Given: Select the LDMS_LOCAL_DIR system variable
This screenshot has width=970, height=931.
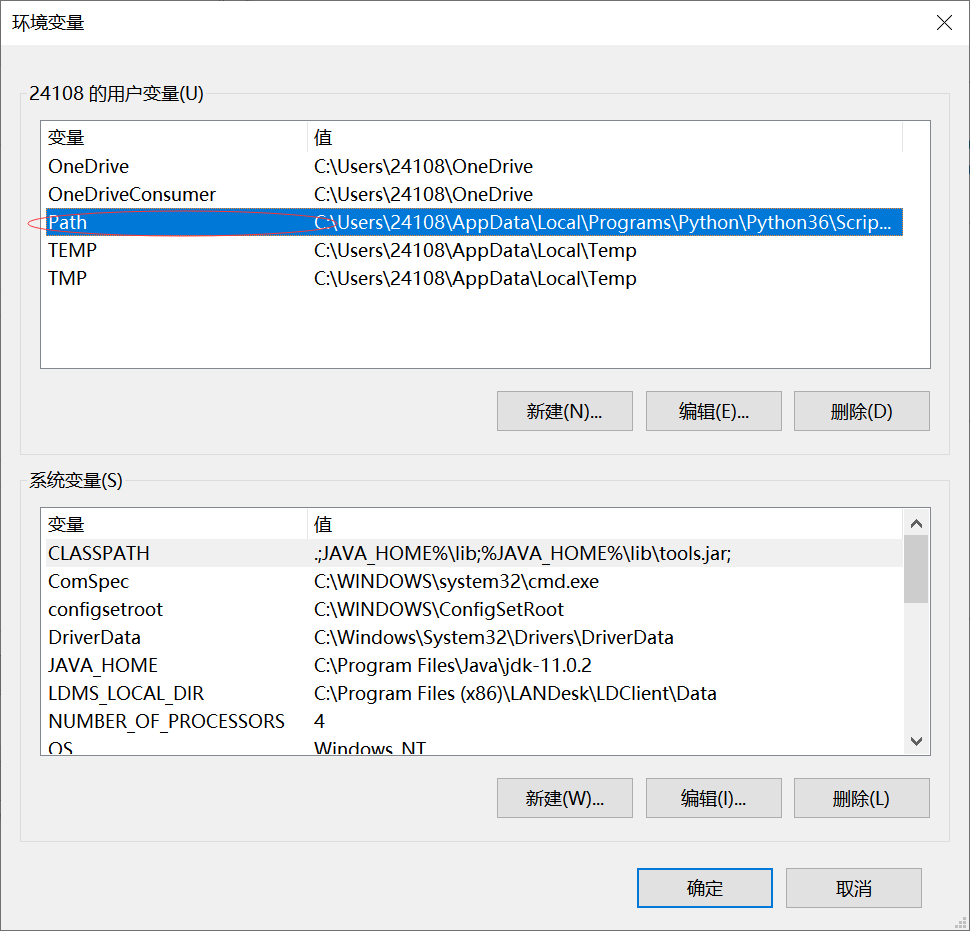Looking at the screenshot, I should pos(474,693).
